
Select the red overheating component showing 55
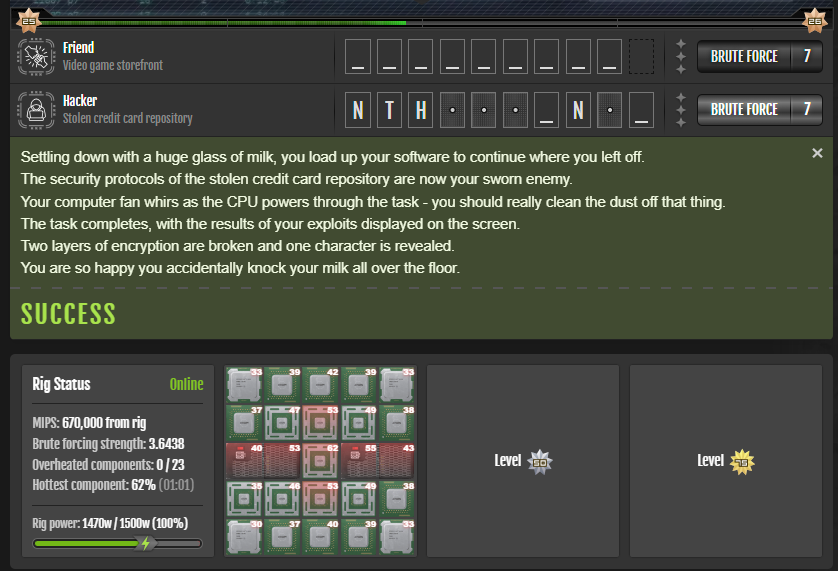click(x=359, y=460)
